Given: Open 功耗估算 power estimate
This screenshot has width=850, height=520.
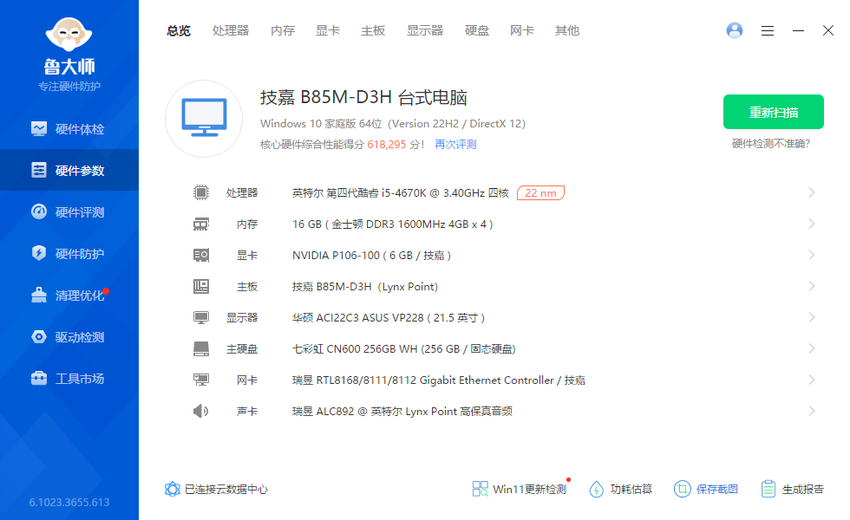Looking at the screenshot, I should pyautogui.click(x=621, y=489).
